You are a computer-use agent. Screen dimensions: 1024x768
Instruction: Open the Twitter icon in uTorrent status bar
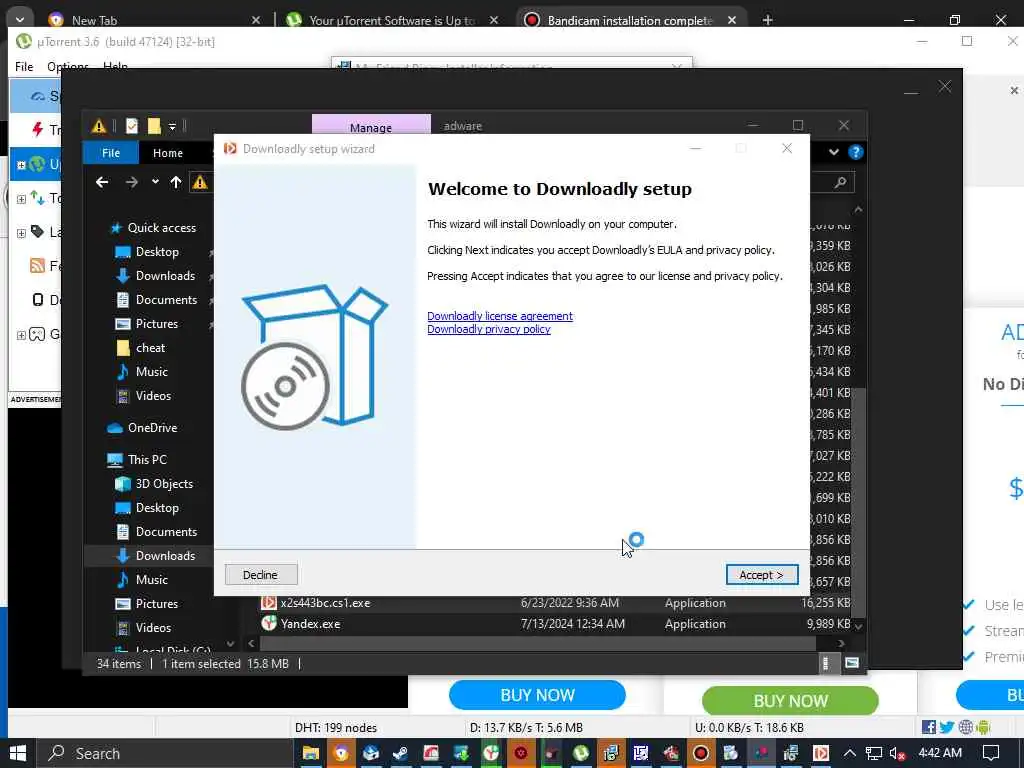[x=947, y=727]
